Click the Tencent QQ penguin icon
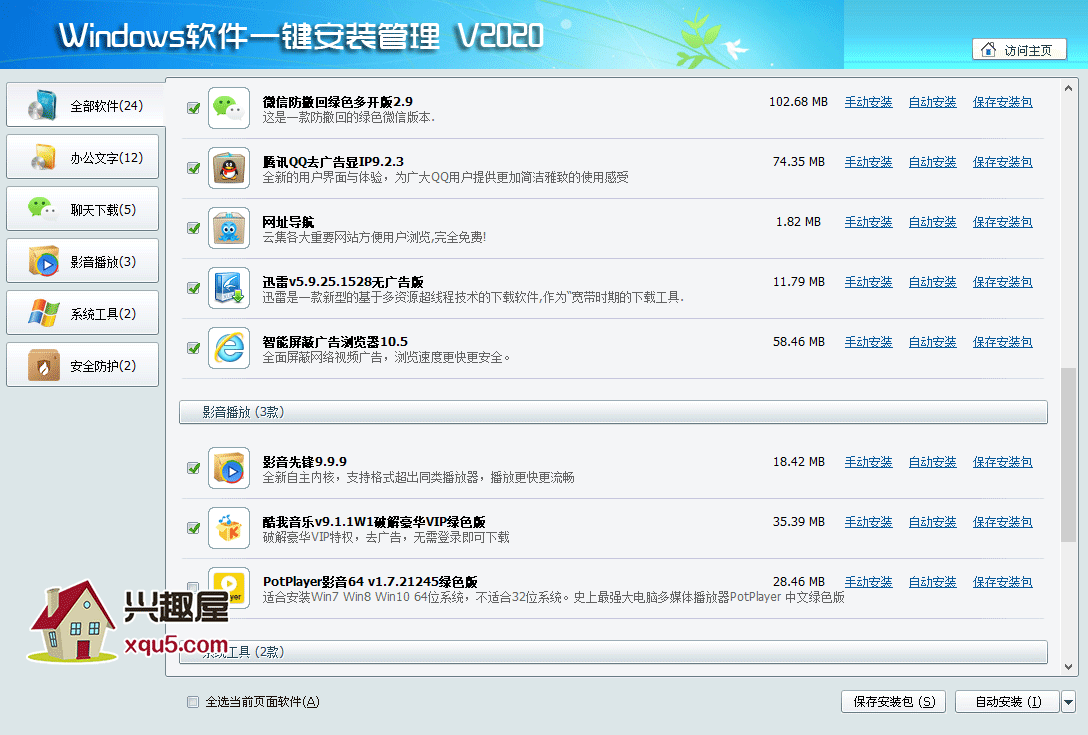Screen dimensions: 1088x735 229,168
